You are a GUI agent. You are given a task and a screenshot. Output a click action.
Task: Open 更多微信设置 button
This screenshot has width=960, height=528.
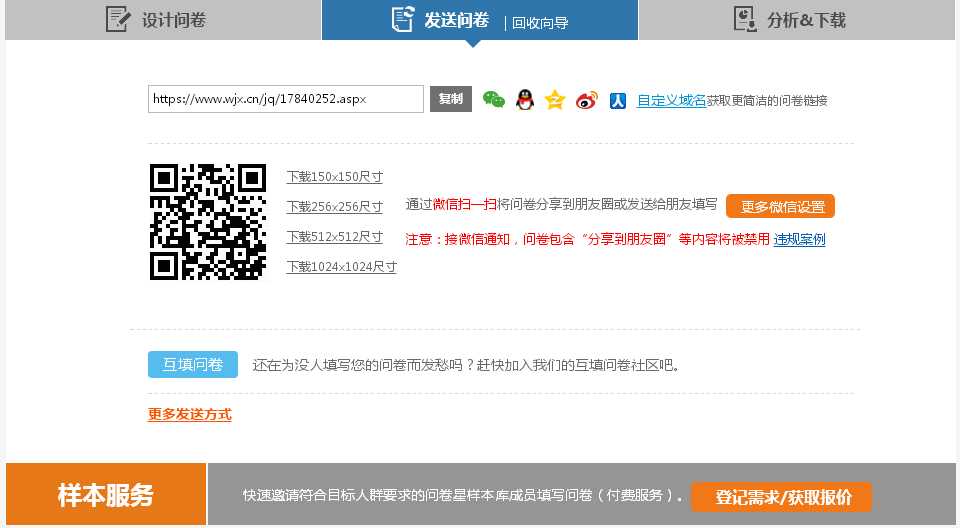pyautogui.click(x=780, y=206)
